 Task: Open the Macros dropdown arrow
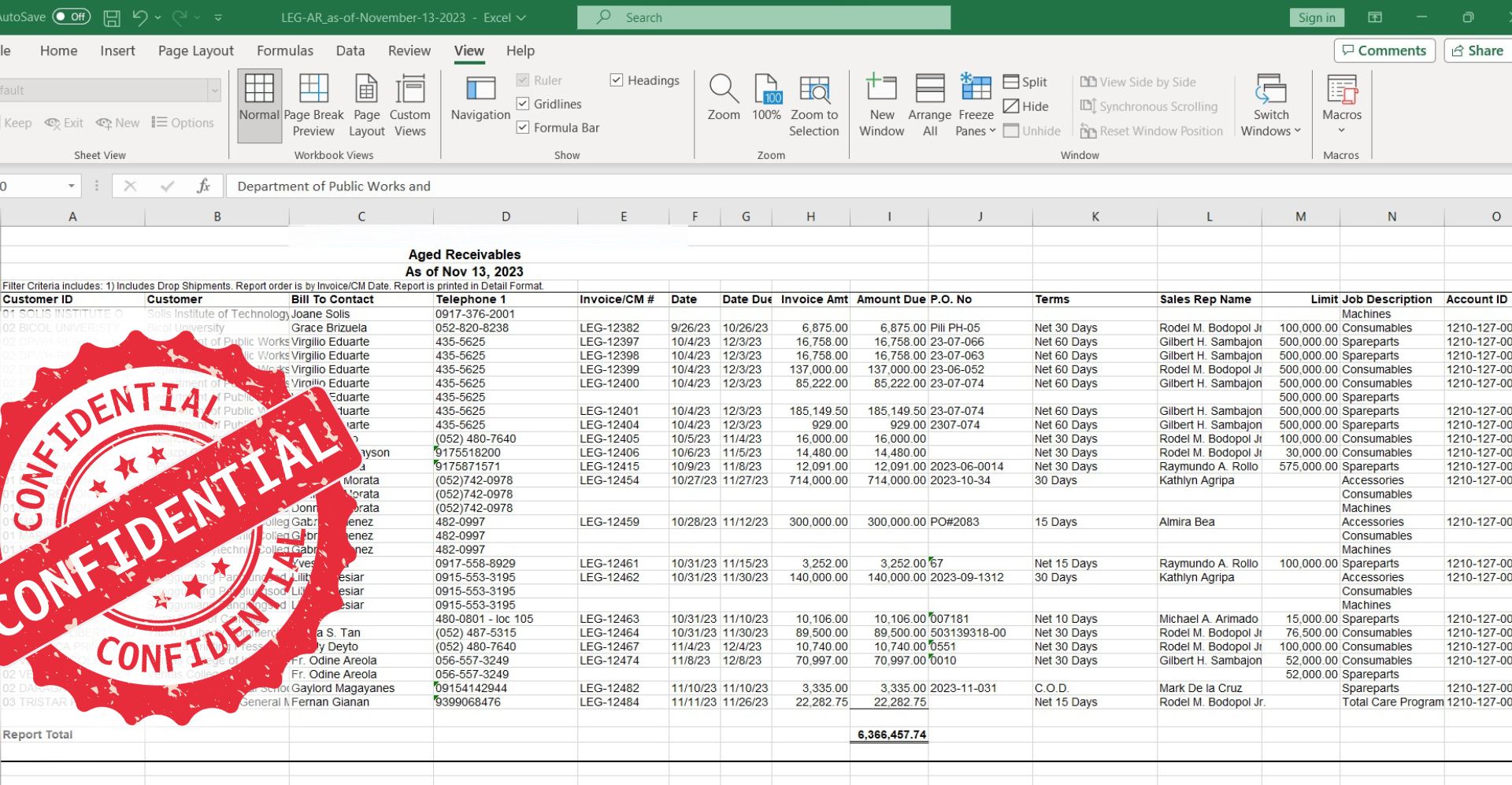click(1341, 130)
